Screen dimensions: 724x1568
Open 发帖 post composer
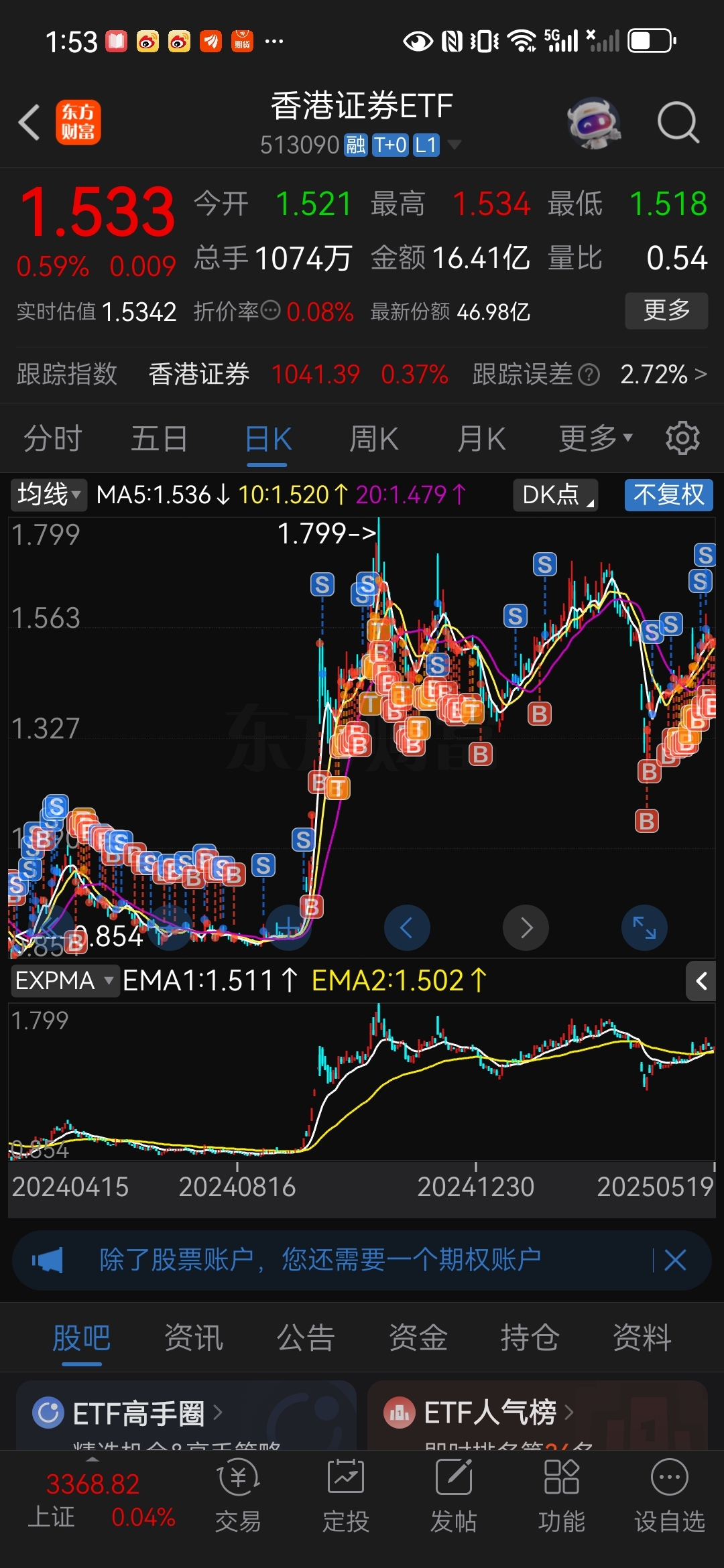pyautogui.click(x=454, y=1496)
